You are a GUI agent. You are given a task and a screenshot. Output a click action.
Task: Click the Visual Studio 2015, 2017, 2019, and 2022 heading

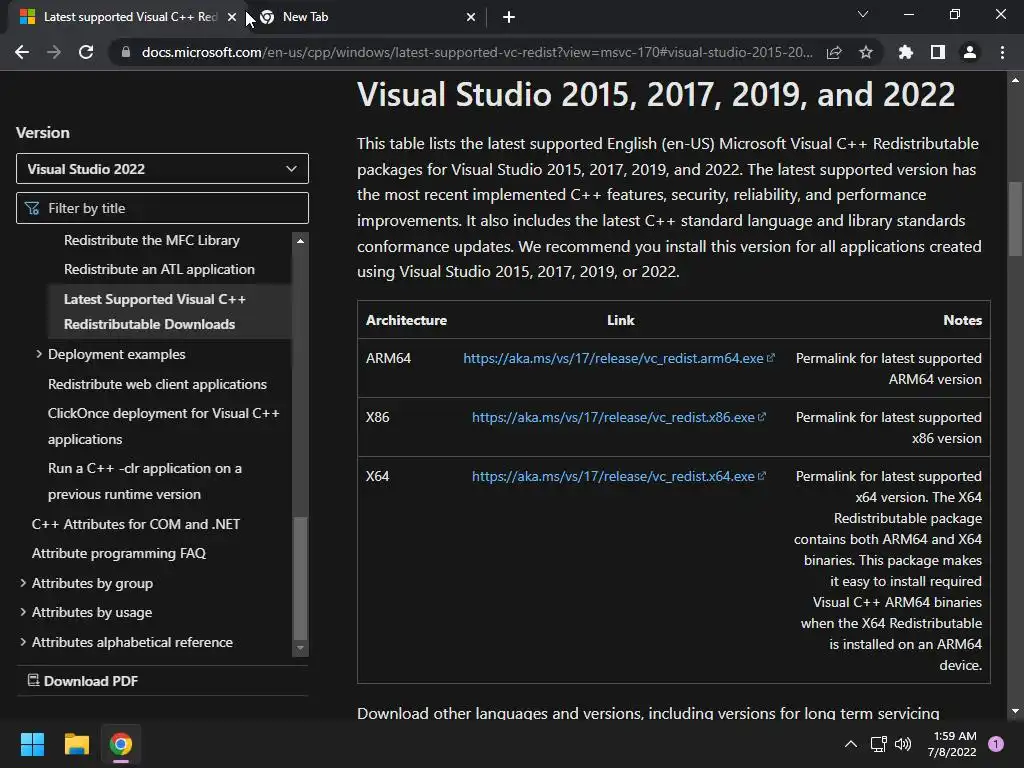point(656,95)
